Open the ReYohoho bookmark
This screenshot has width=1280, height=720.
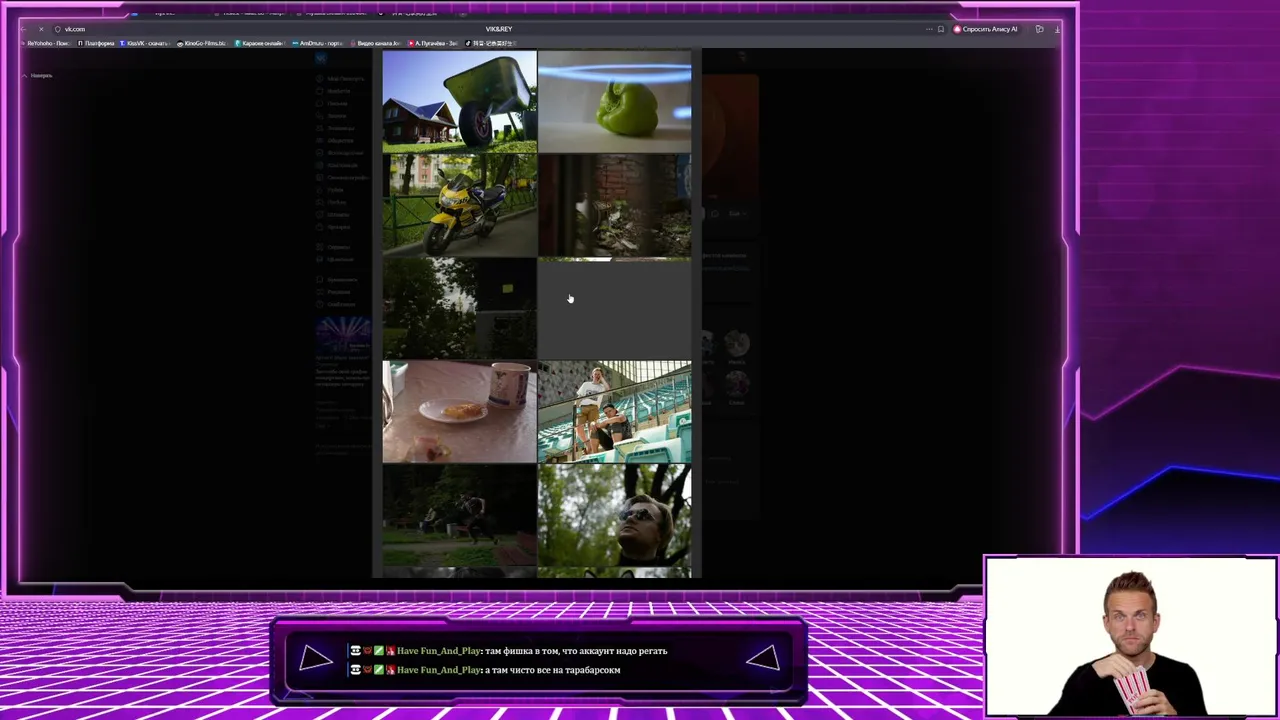47,43
